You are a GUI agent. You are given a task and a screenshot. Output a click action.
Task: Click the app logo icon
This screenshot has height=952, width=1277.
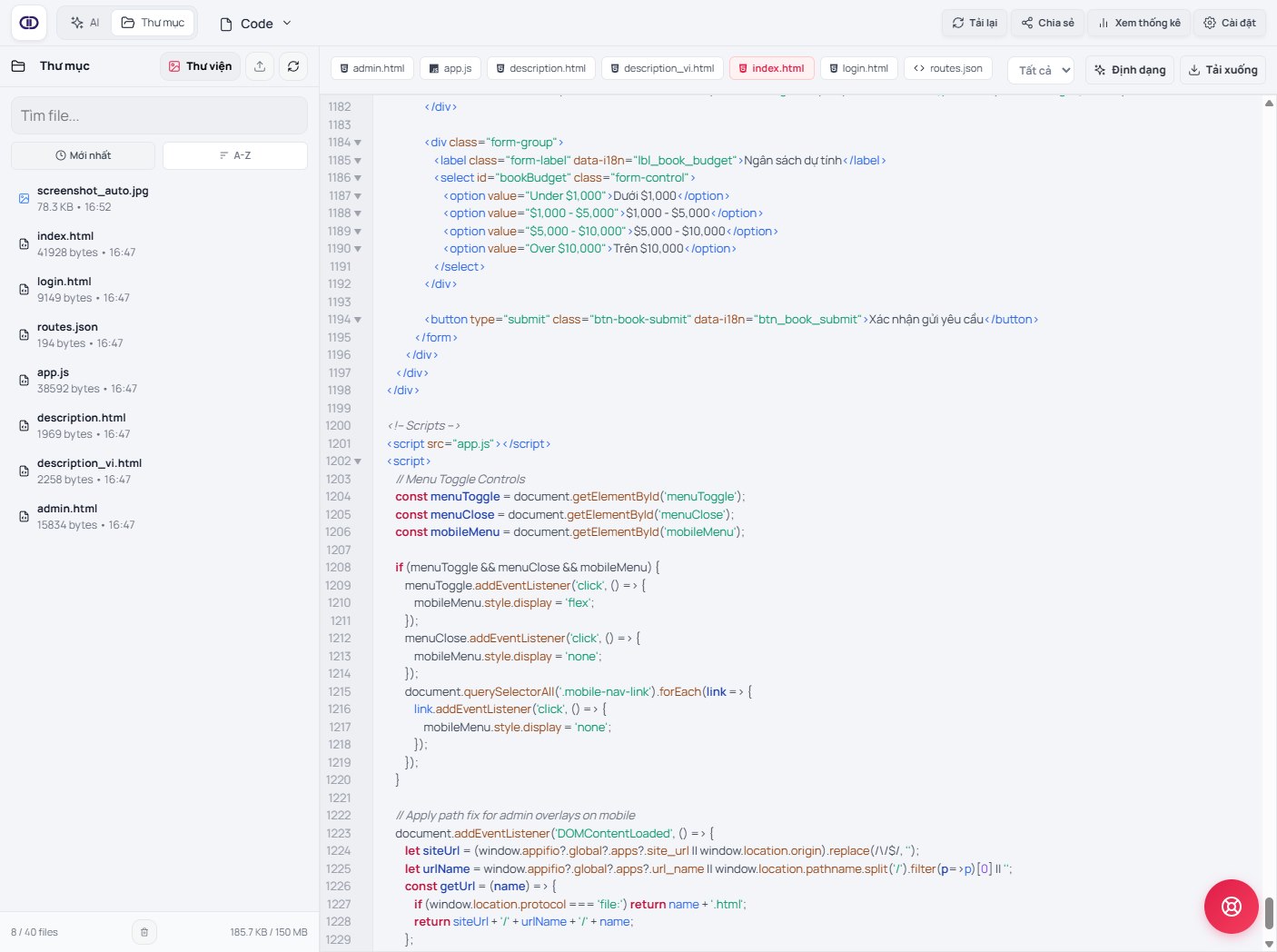pyautogui.click(x=29, y=23)
